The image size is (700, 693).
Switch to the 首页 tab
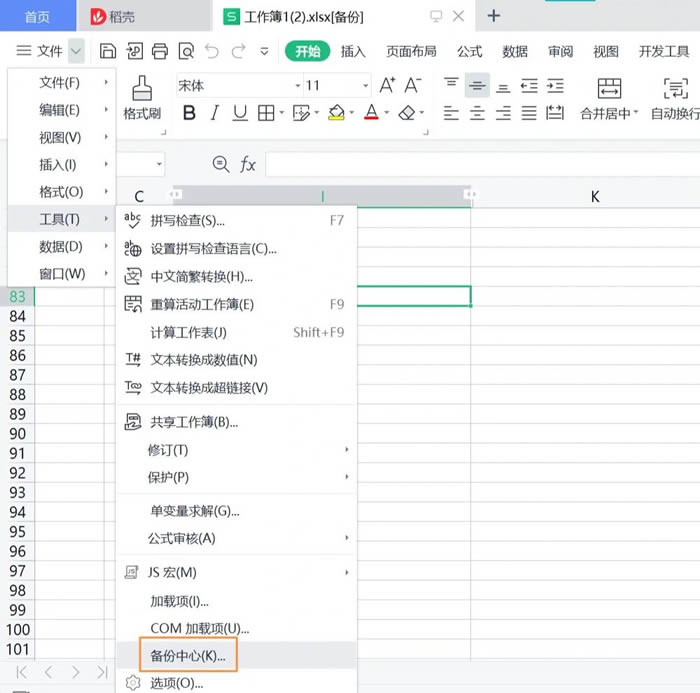pyautogui.click(x=38, y=16)
